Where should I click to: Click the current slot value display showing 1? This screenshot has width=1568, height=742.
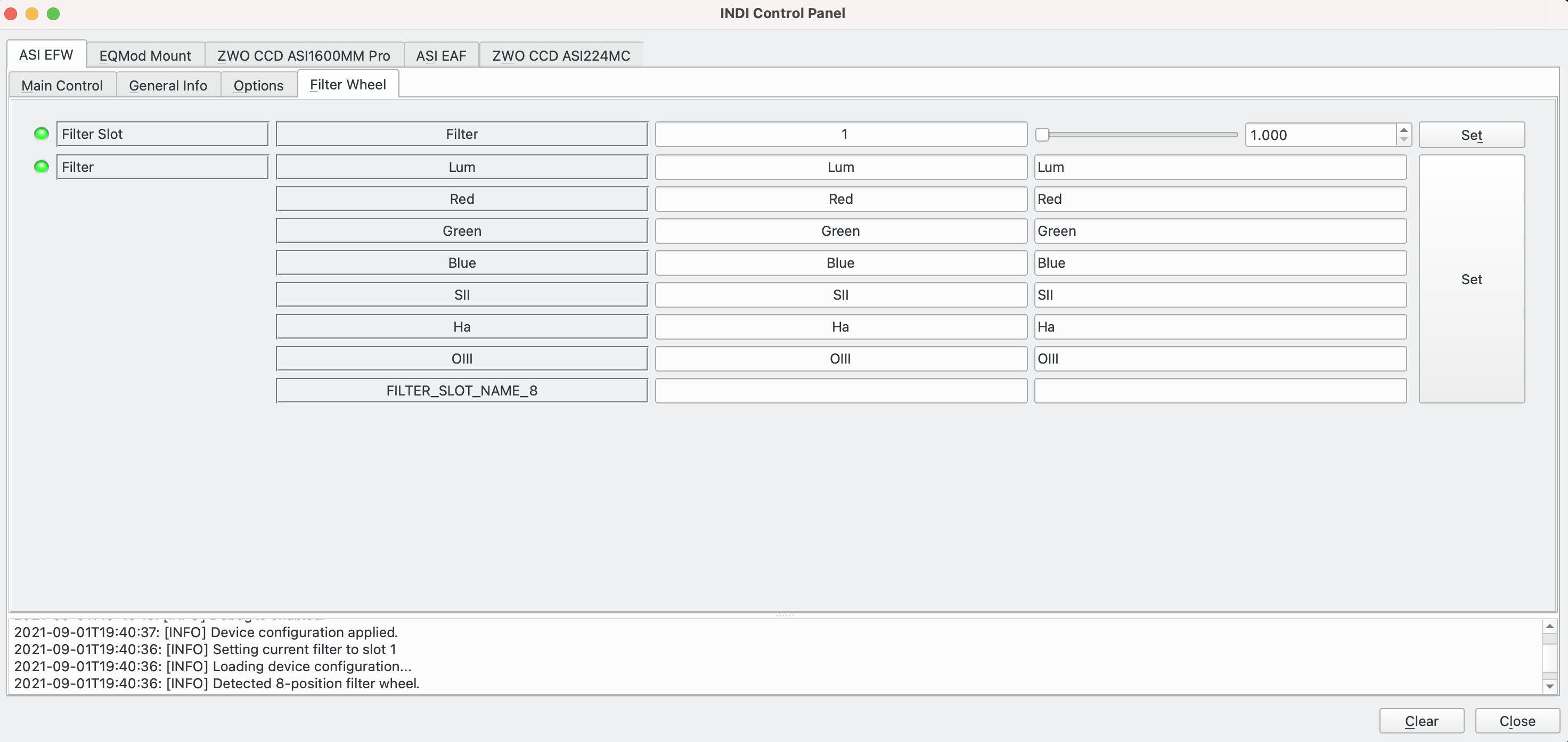pyautogui.click(x=840, y=134)
